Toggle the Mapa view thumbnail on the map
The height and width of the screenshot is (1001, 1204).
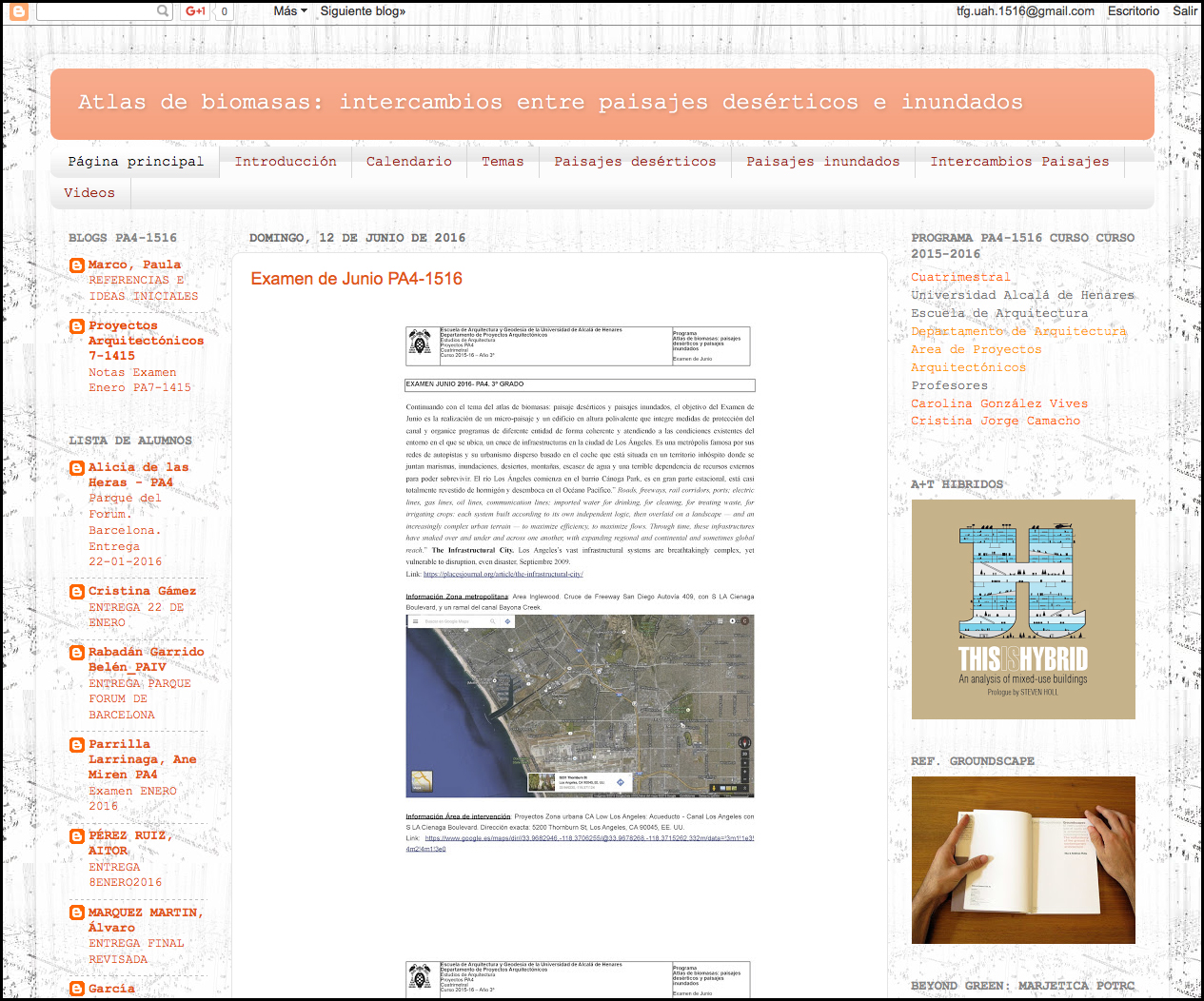[421, 781]
